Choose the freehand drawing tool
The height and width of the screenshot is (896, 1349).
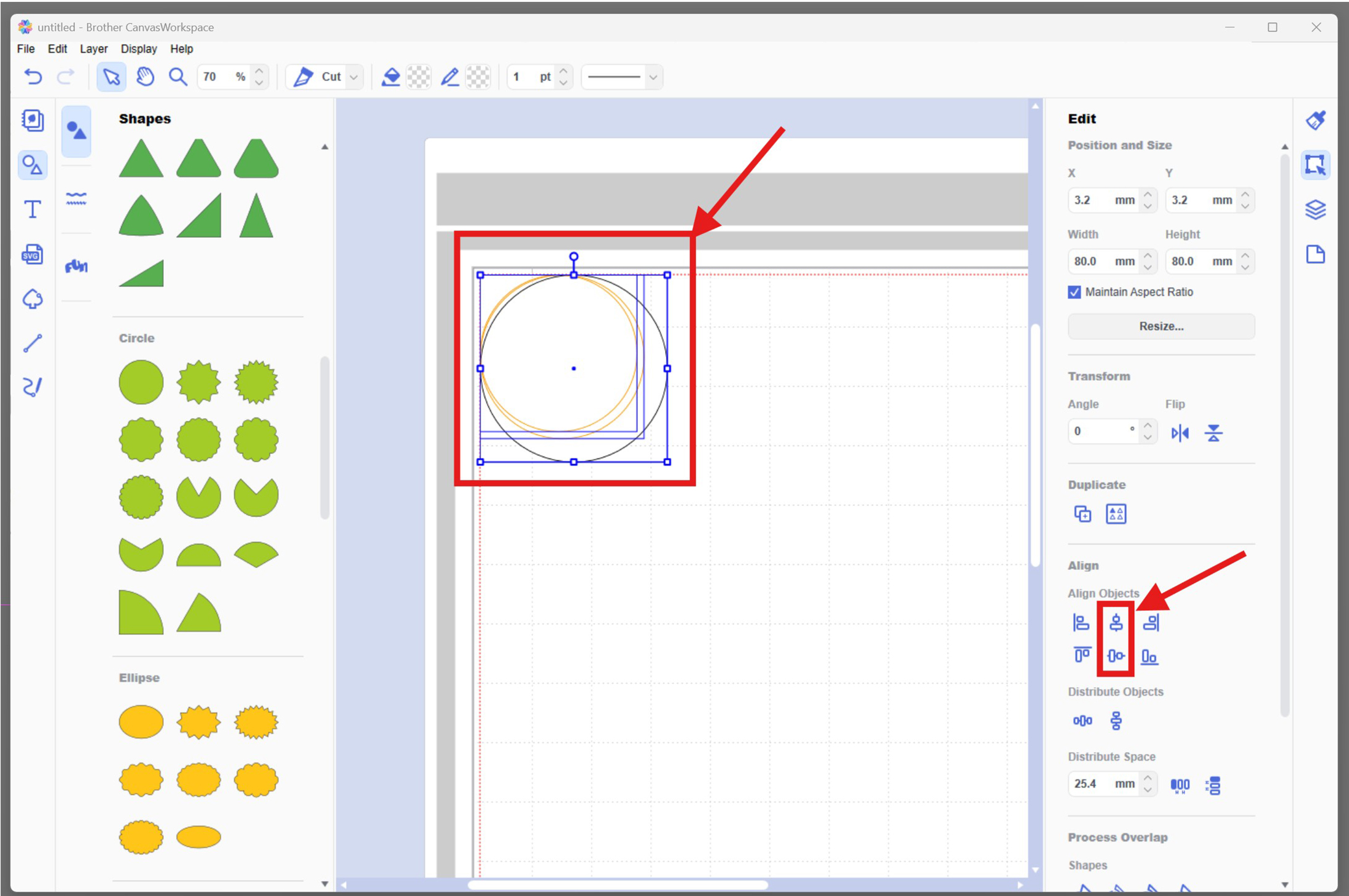pos(33,387)
